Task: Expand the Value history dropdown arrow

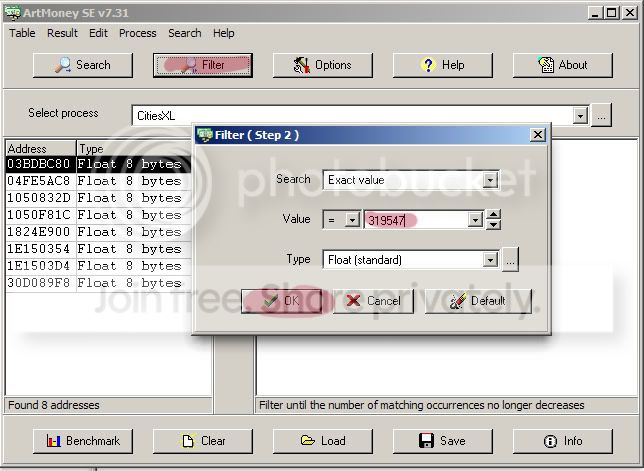Action: [x=475, y=221]
